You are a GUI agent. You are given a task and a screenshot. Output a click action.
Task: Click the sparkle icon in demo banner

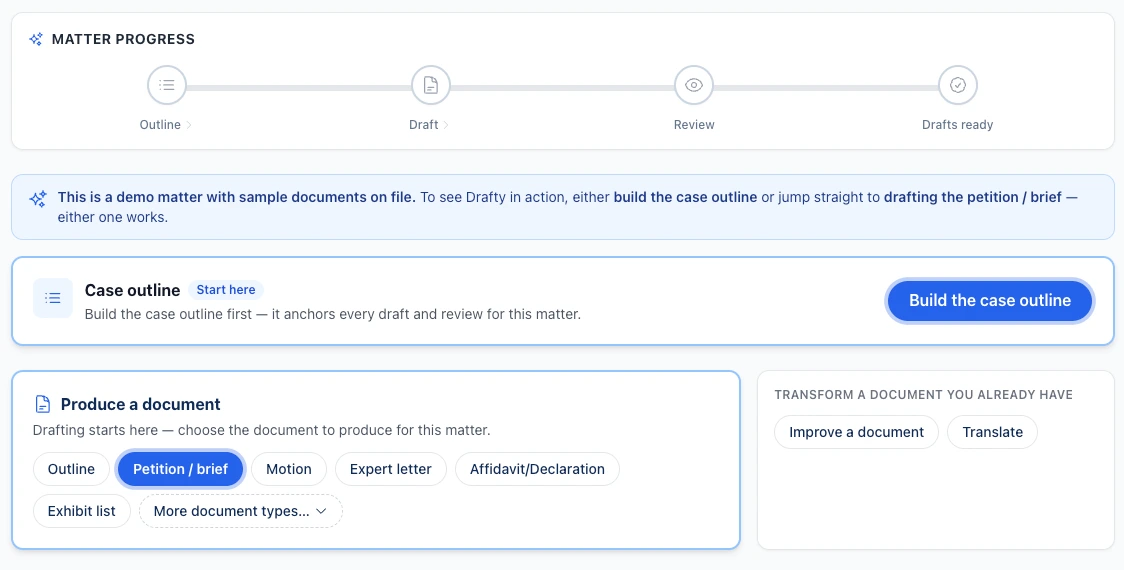(x=38, y=199)
